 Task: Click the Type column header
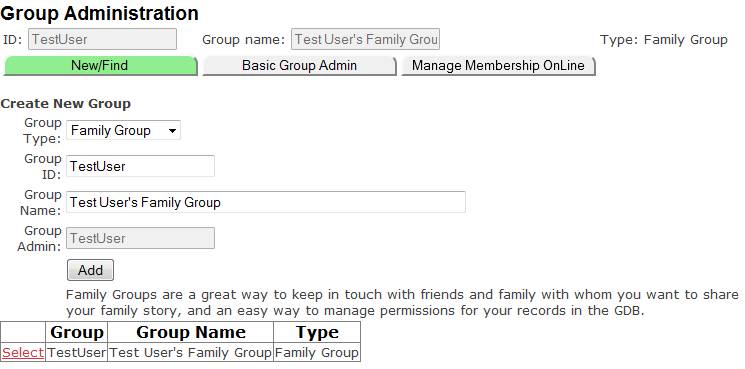pyautogui.click(x=317, y=332)
